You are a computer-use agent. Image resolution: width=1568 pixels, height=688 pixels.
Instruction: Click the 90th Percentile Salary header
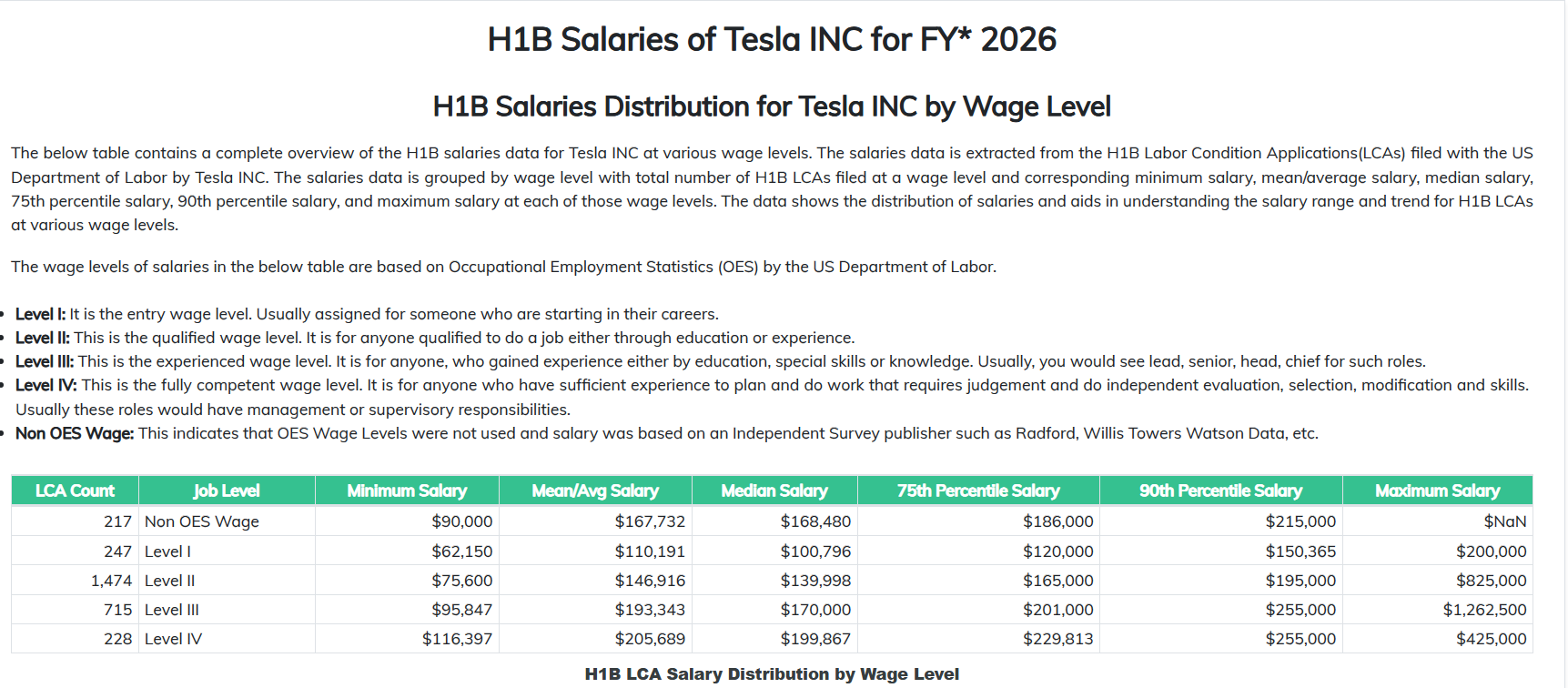(1221, 491)
